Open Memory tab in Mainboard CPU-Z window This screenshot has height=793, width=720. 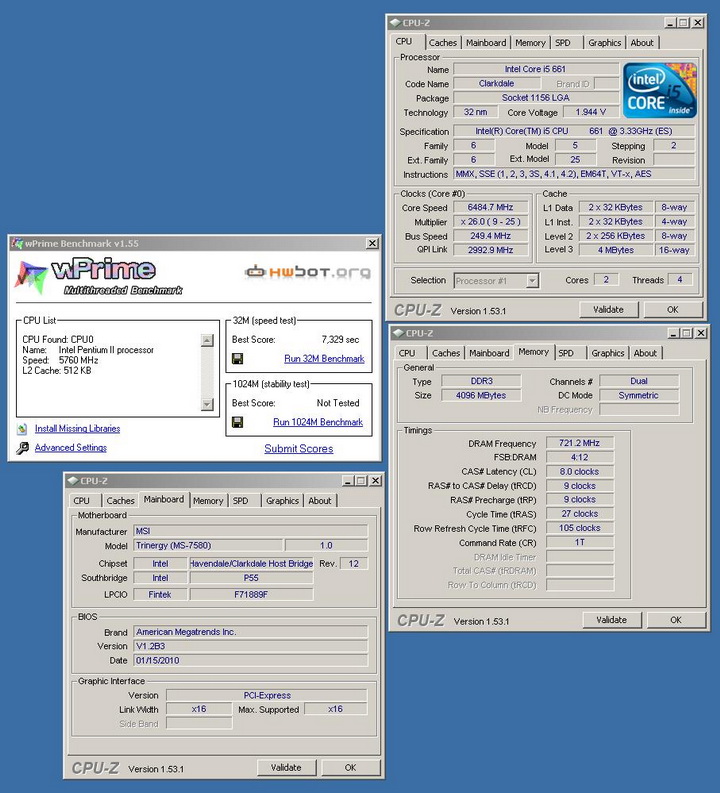pyautogui.click(x=208, y=501)
